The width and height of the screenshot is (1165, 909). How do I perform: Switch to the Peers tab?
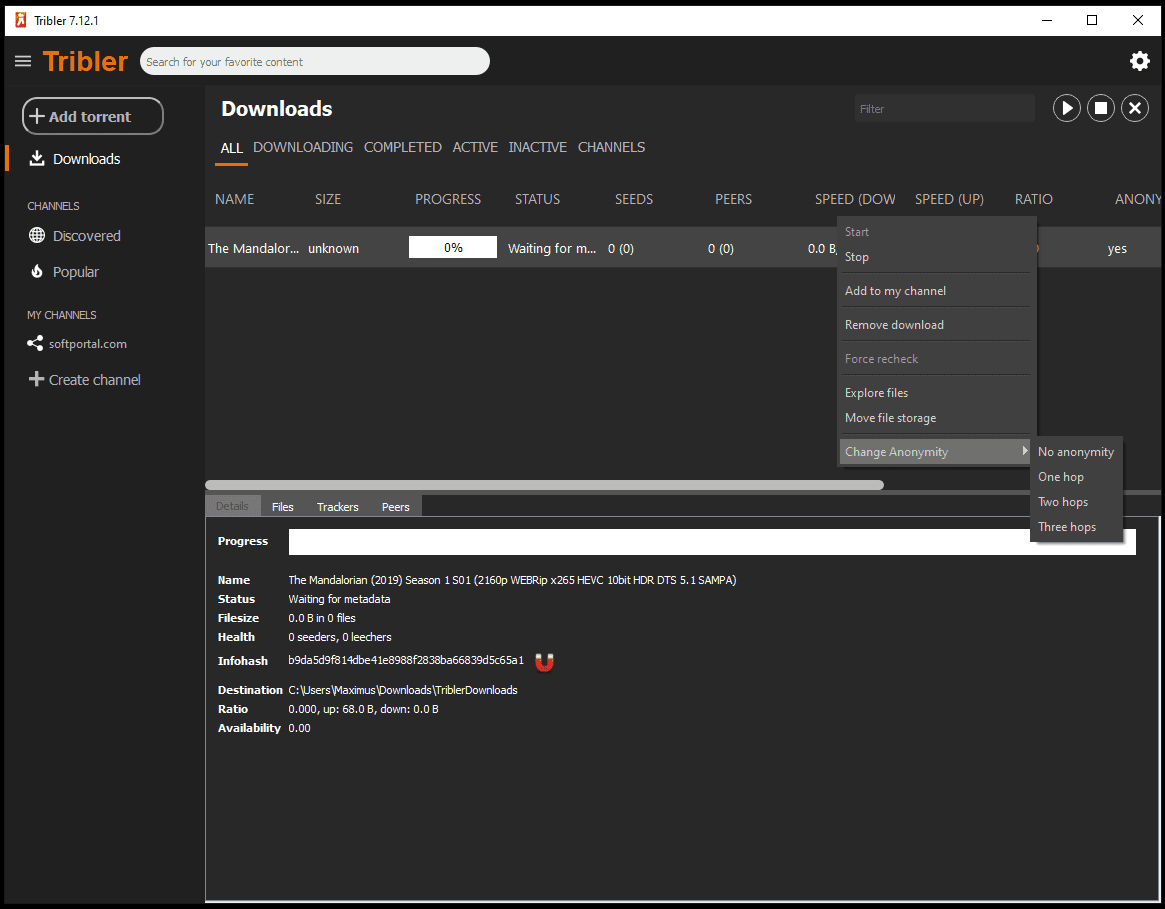[395, 506]
